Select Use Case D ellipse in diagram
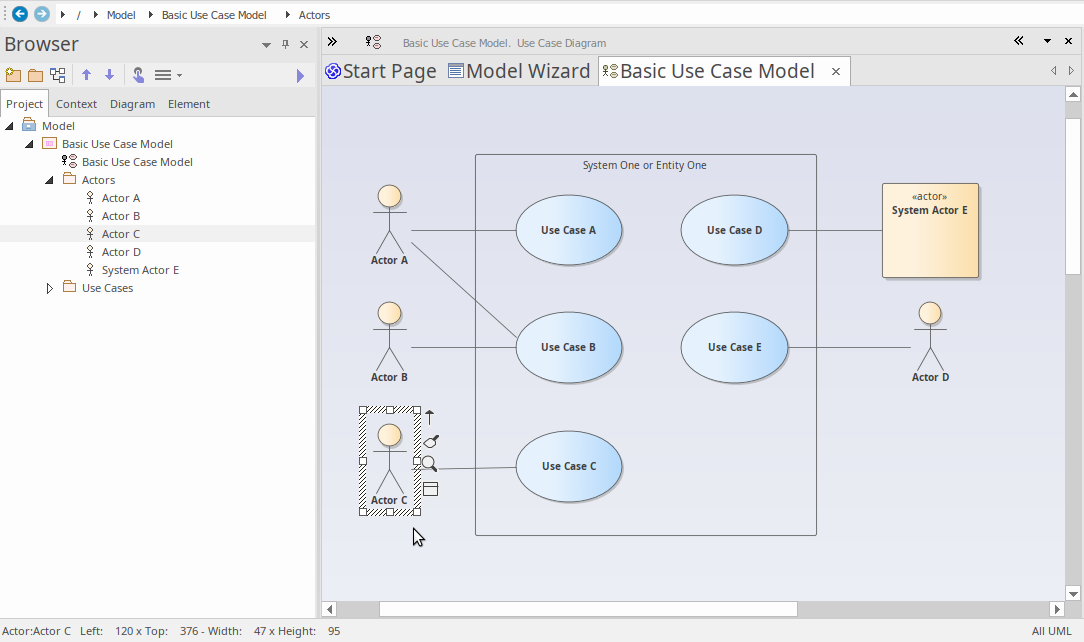Image resolution: width=1084 pixels, height=642 pixels. [x=734, y=230]
